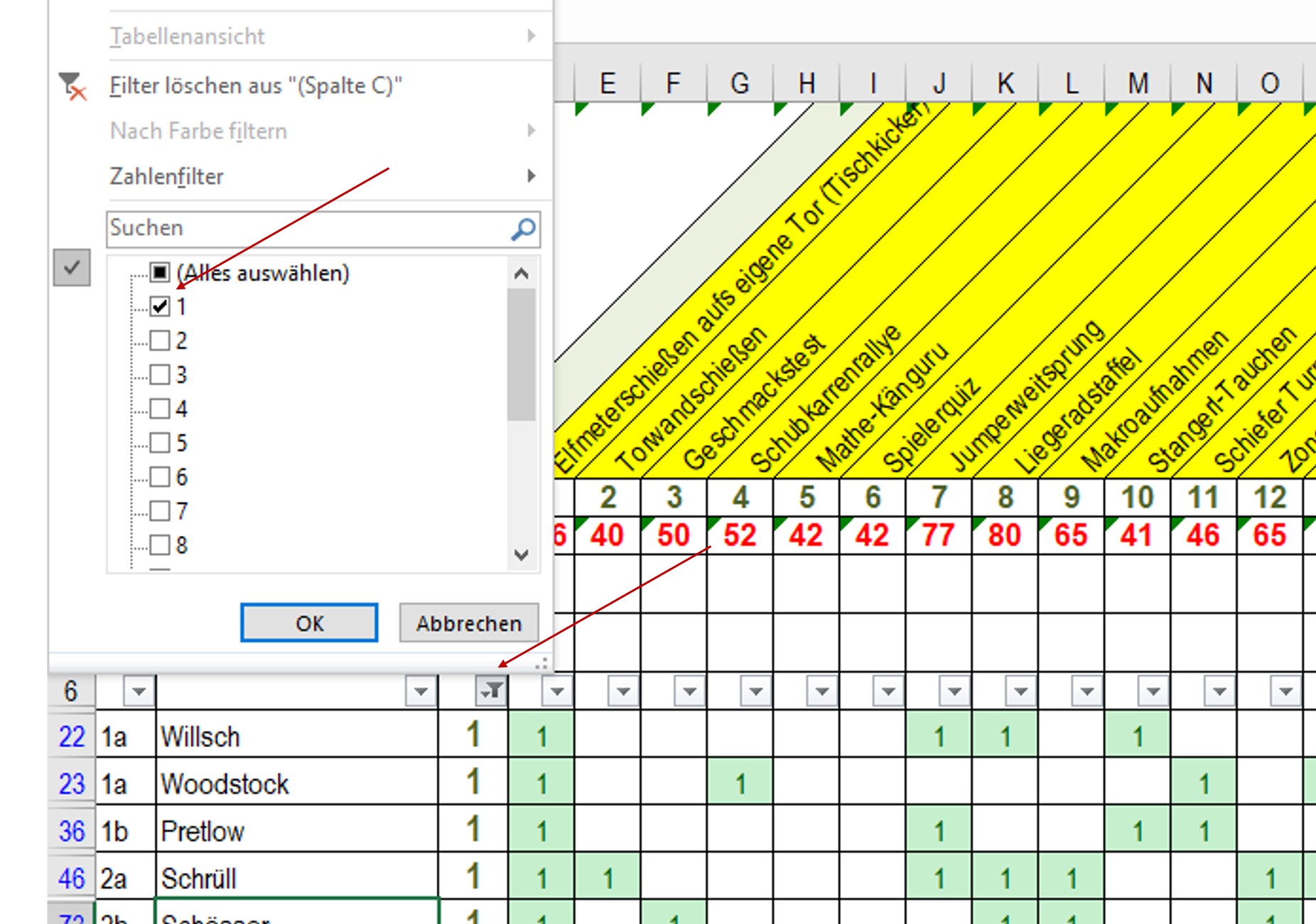This screenshot has height=924, width=1316.
Task: Click the magnifier icon in search box
Action: point(524,229)
